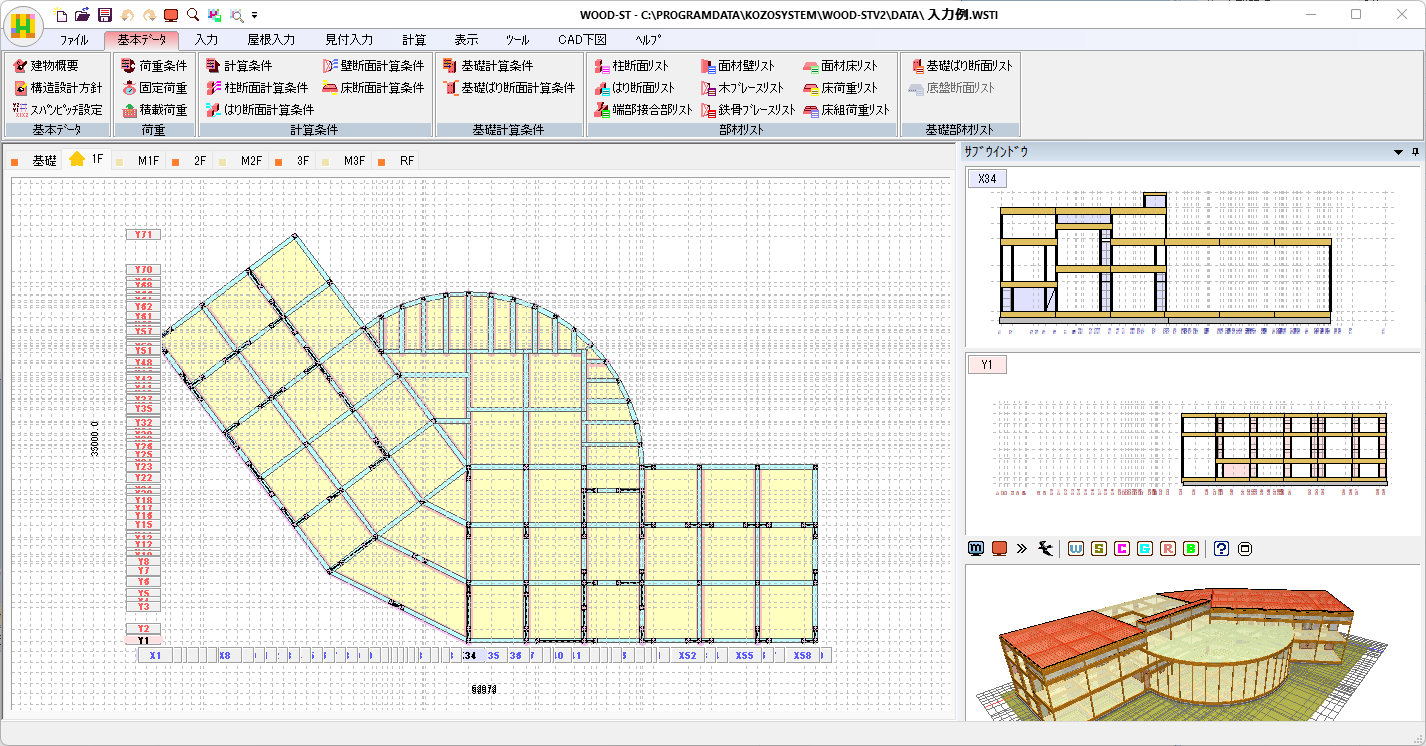Toggle the green B display button
This screenshot has height=746, width=1426.
1192,548
